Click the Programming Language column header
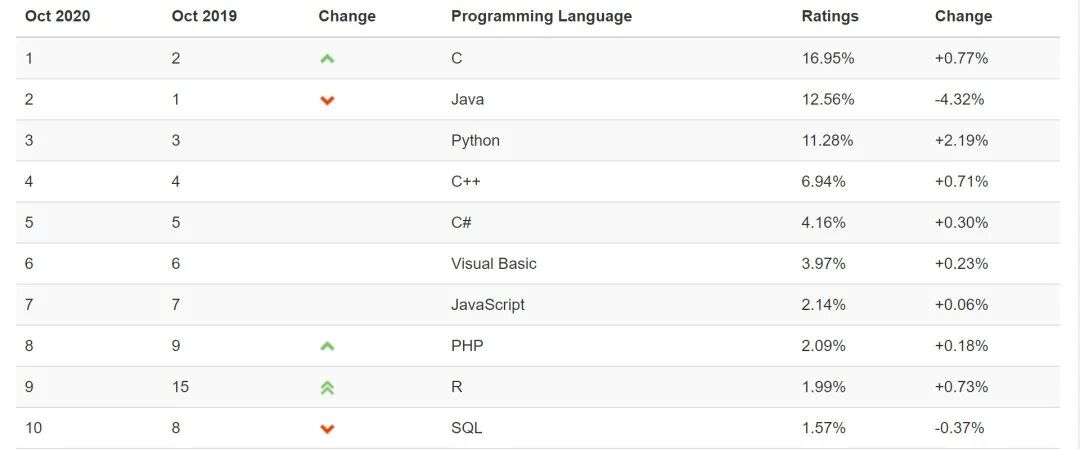 pyautogui.click(x=541, y=16)
